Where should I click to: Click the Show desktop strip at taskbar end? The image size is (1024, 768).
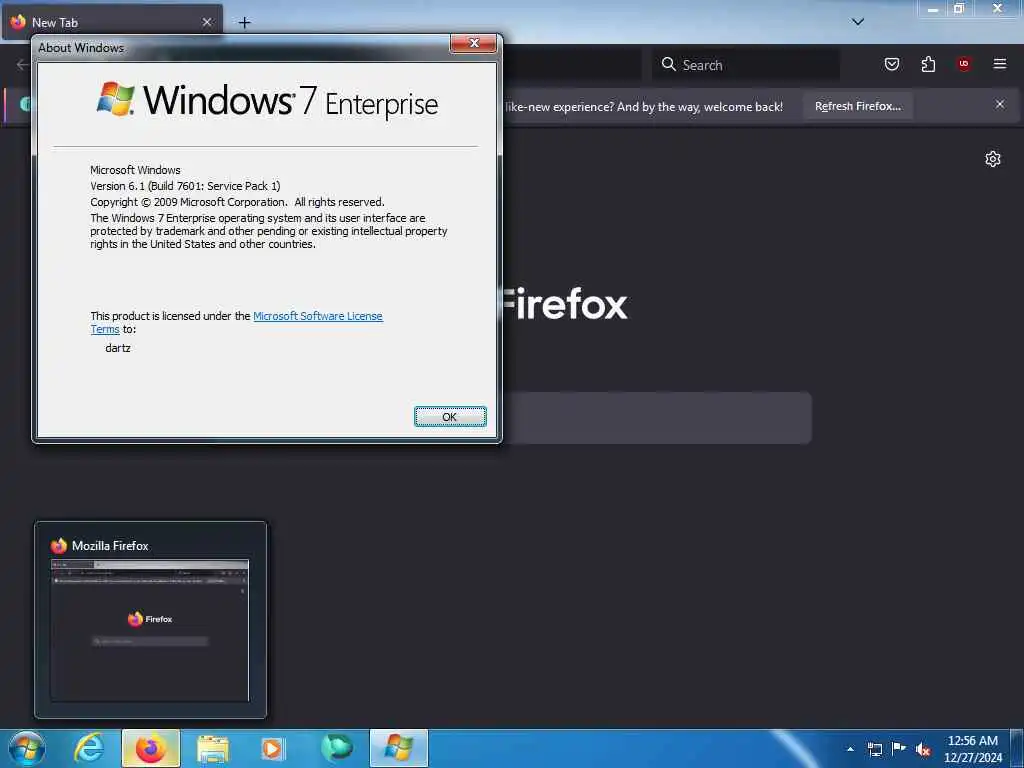1017,748
